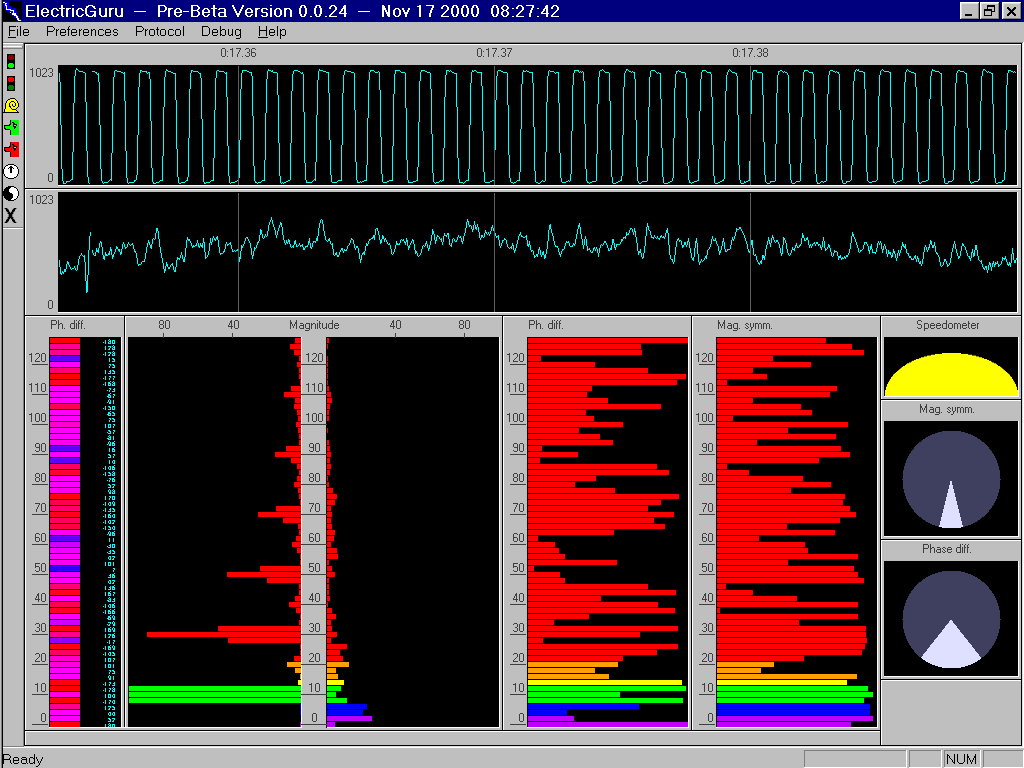This screenshot has height=768, width=1024.
Task: Open the File menu
Action: tap(18, 31)
